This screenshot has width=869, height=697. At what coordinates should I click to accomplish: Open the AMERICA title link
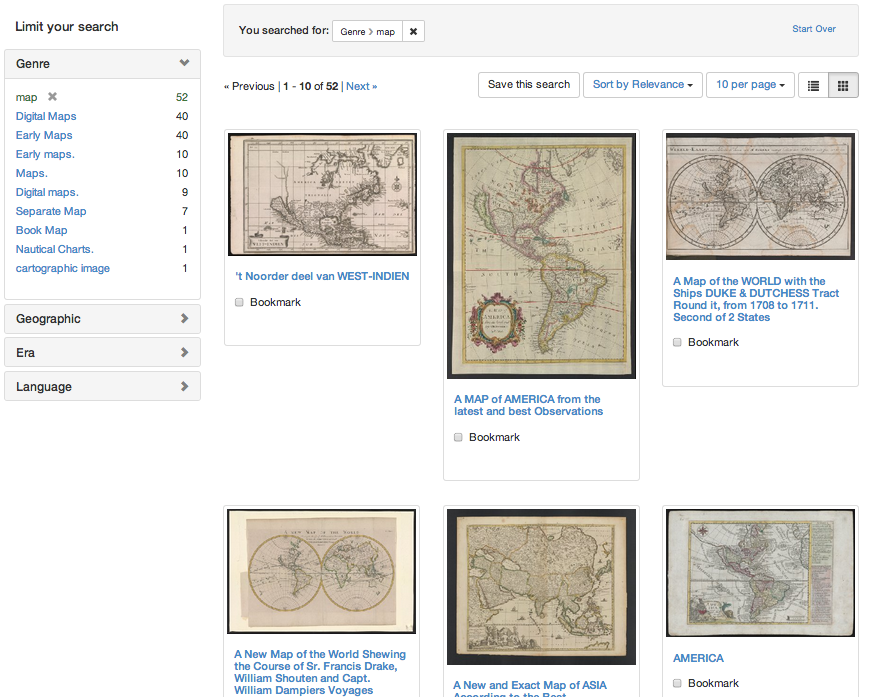[x=698, y=658]
